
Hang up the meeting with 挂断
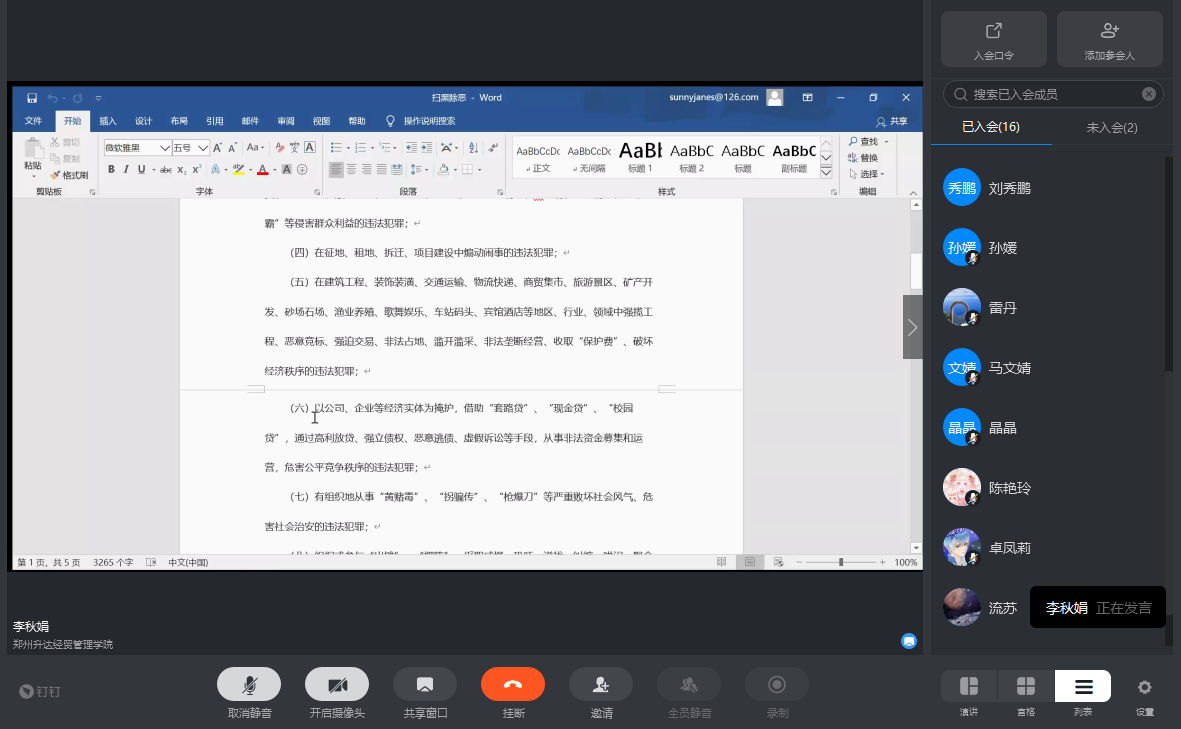[513, 685]
